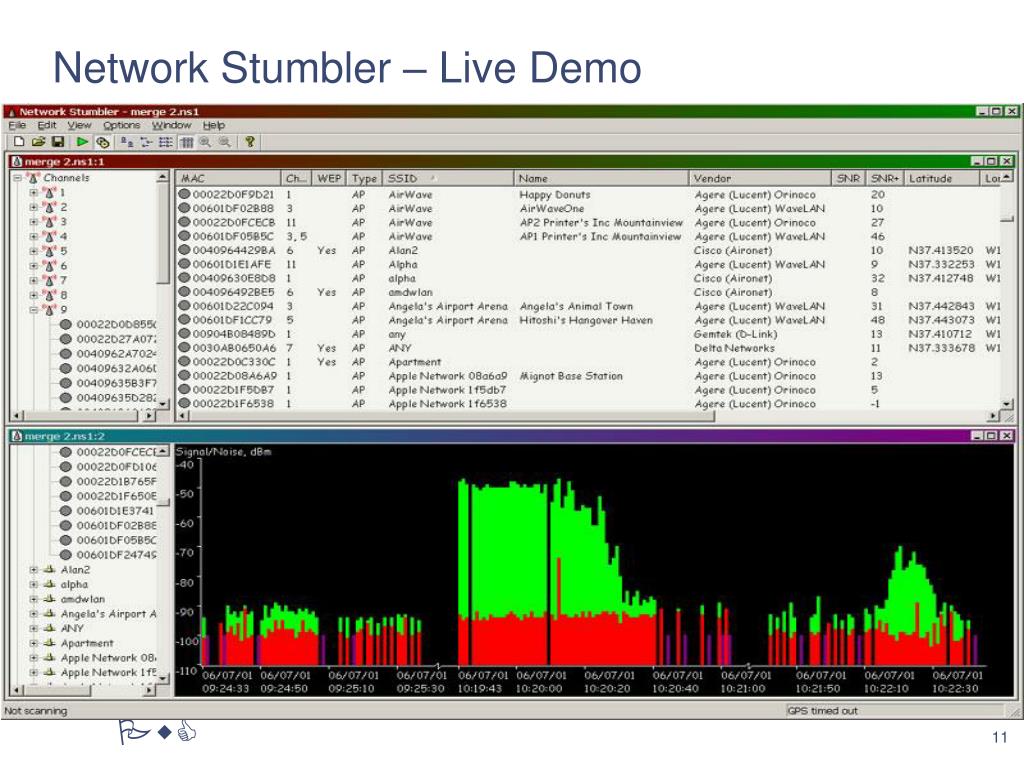Click the New document toolbar icon
The width and height of the screenshot is (1024, 768).
(x=20, y=142)
